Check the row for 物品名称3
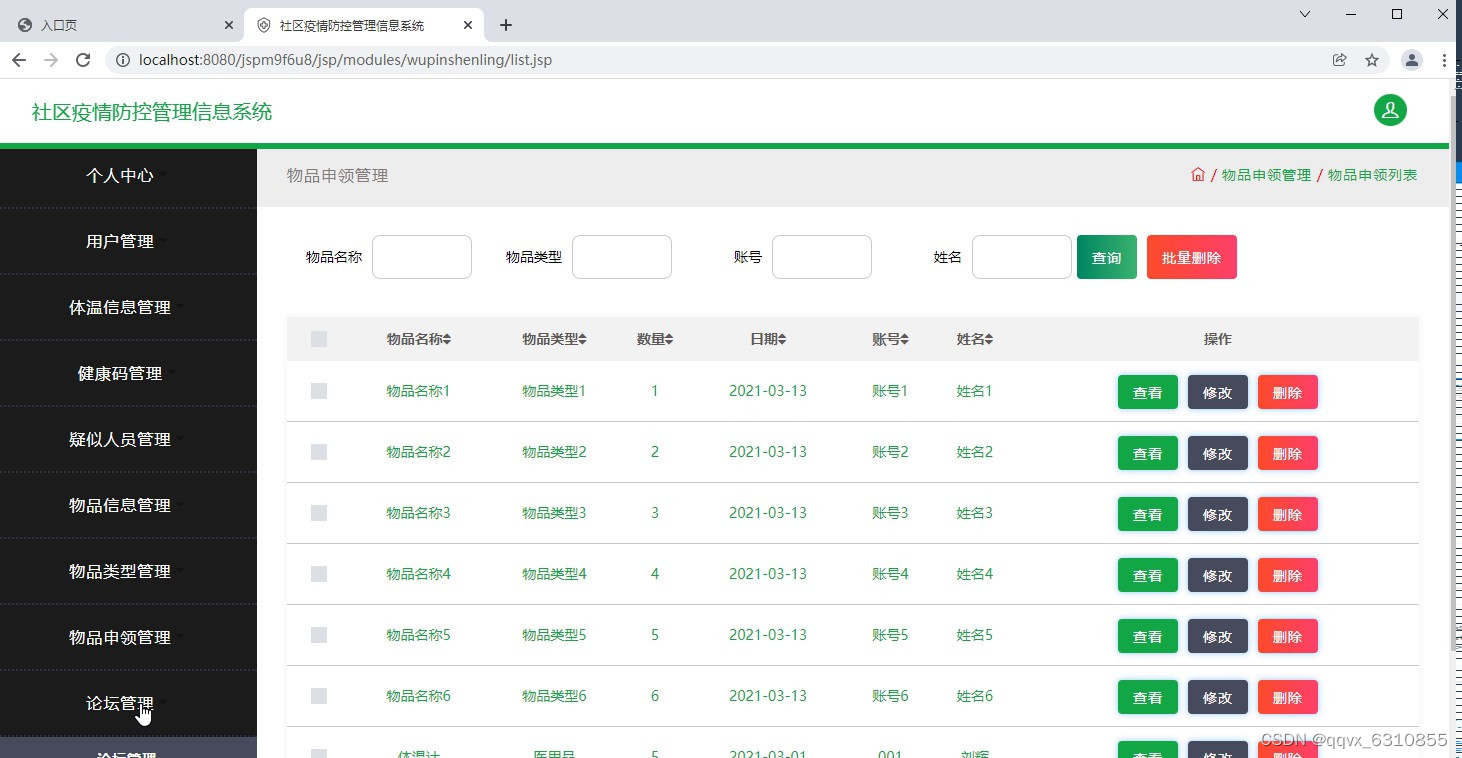The width and height of the screenshot is (1462, 758). [319, 513]
